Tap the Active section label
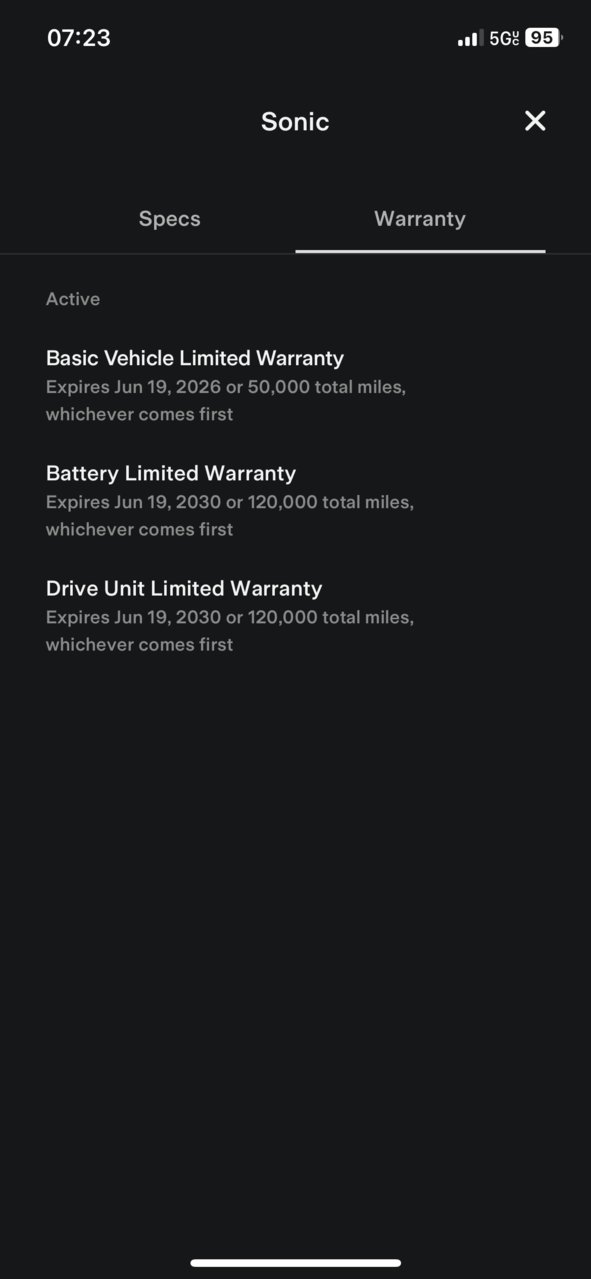This screenshot has width=591, height=1279. [73, 299]
